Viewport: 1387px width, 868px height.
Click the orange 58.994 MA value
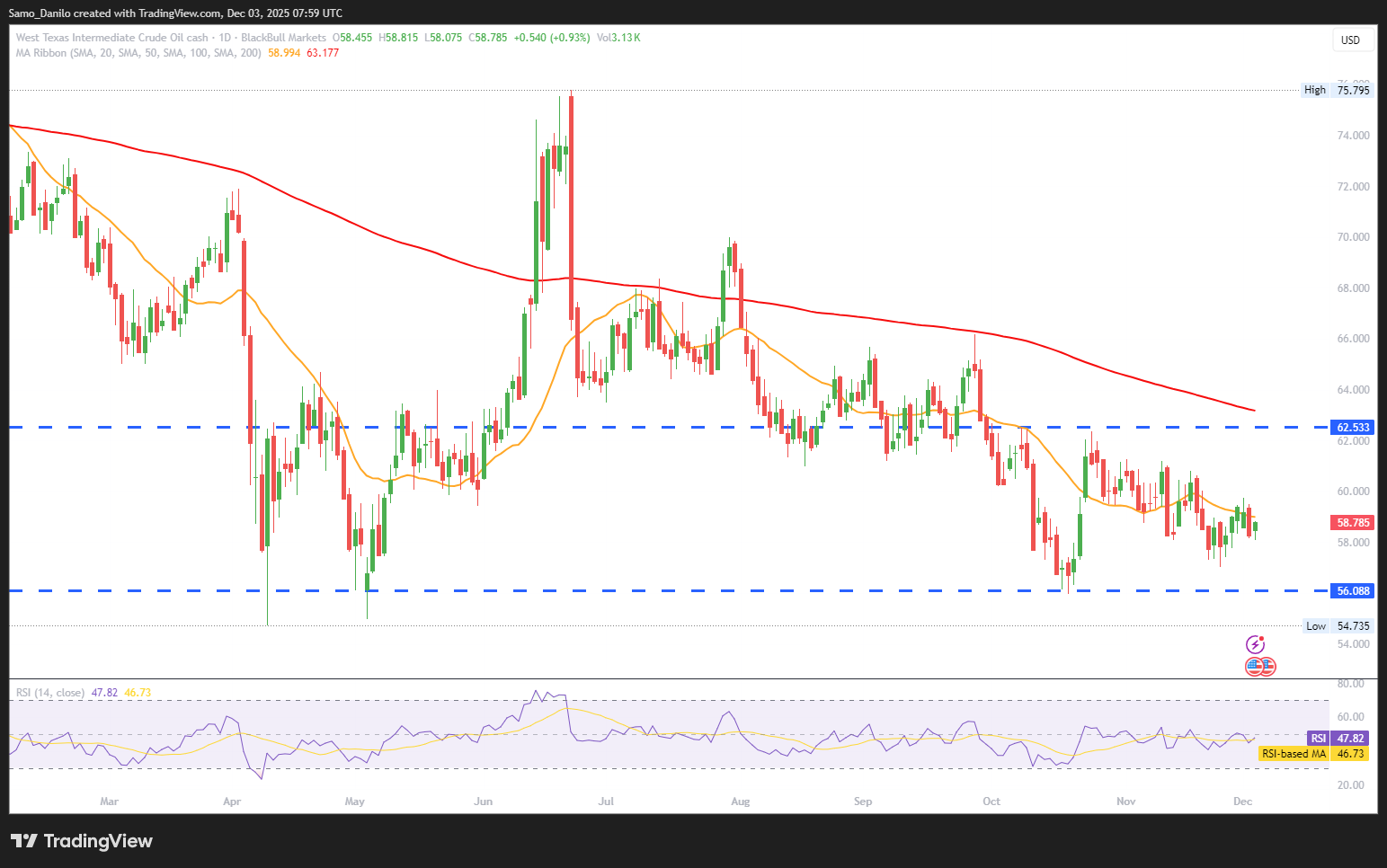click(284, 53)
